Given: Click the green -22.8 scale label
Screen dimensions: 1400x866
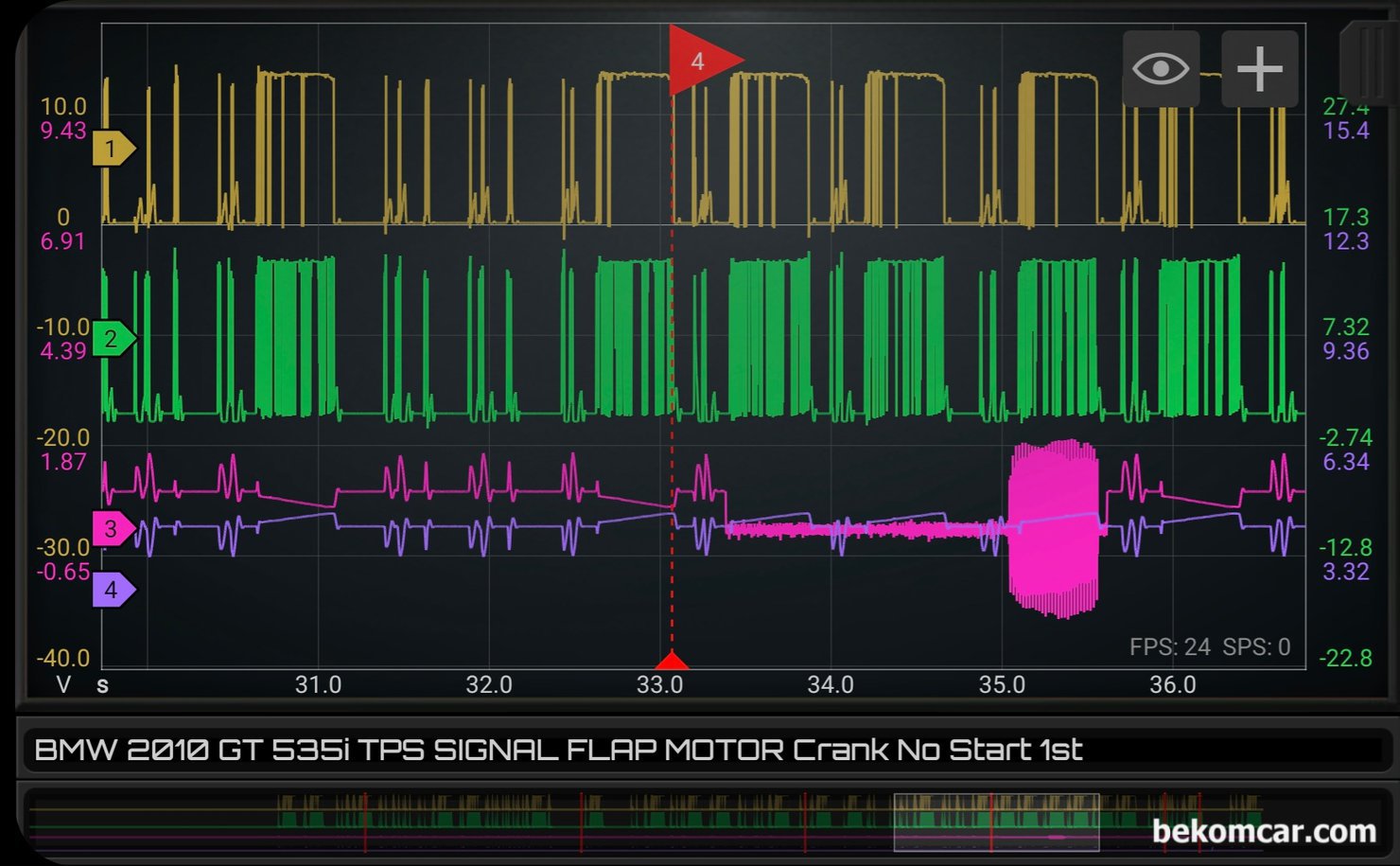Looking at the screenshot, I should click(1346, 658).
